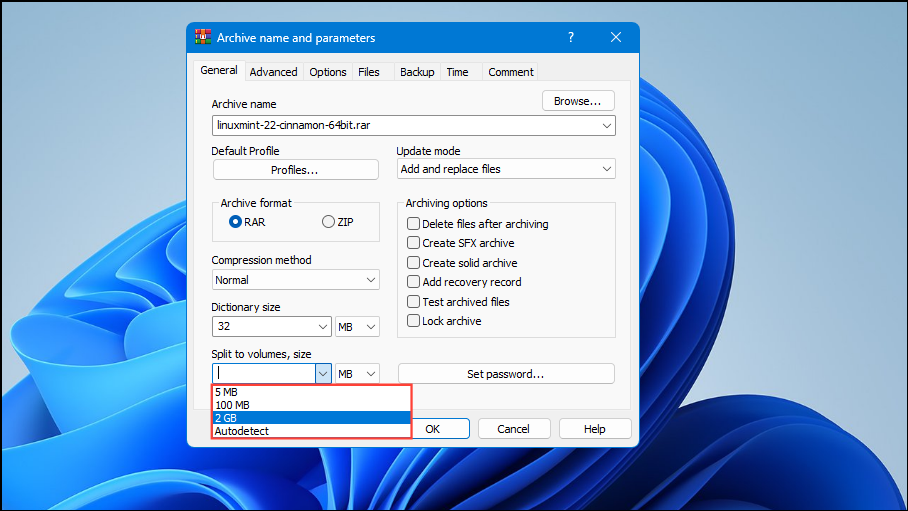Click the Split to volumes size field

(264, 374)
